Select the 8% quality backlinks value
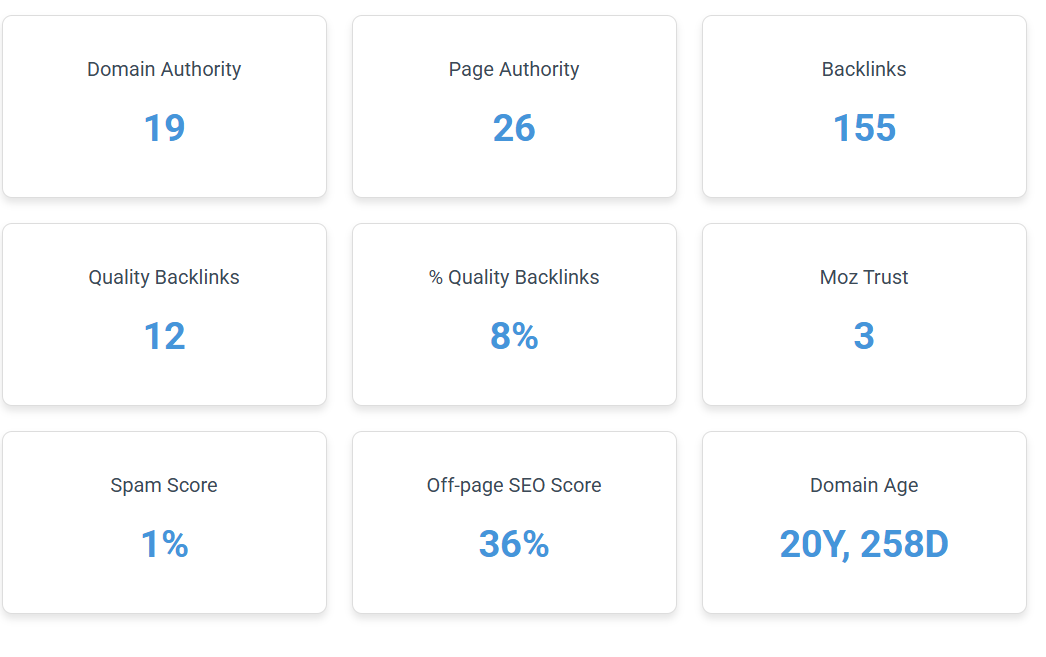The image size is (1046, 657). pos(514,336)
